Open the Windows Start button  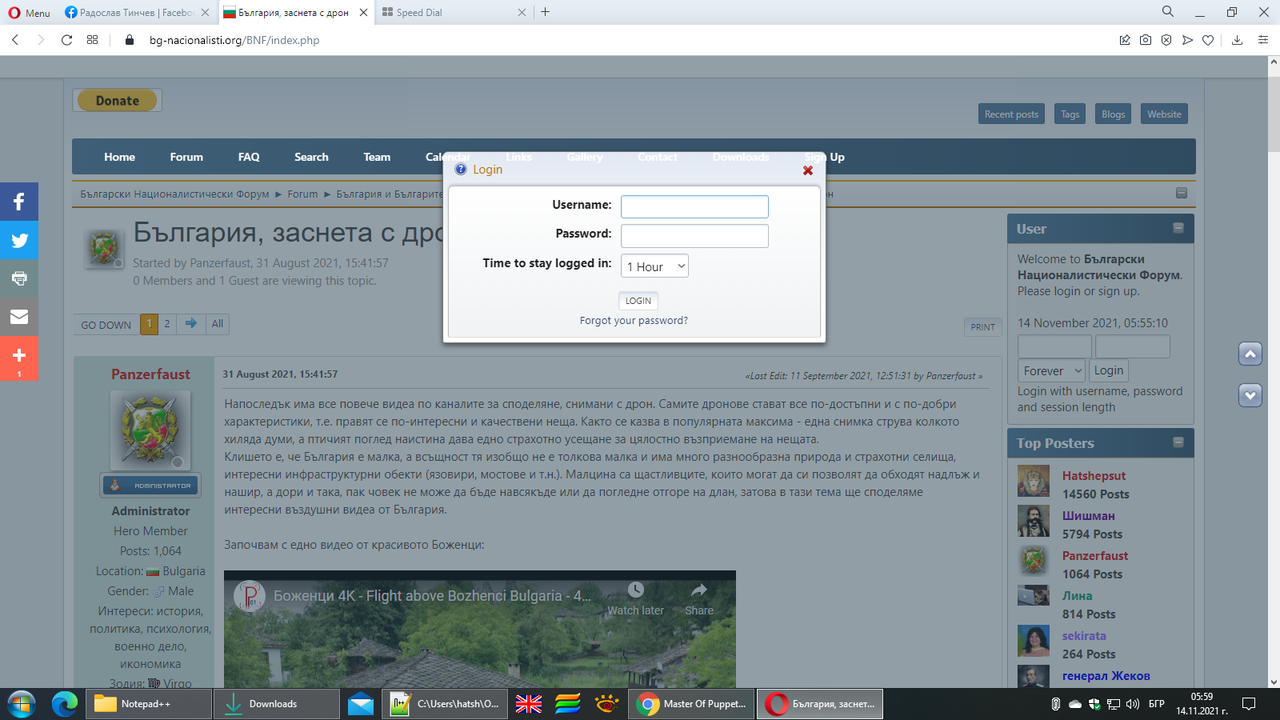[x=21, y=704]
